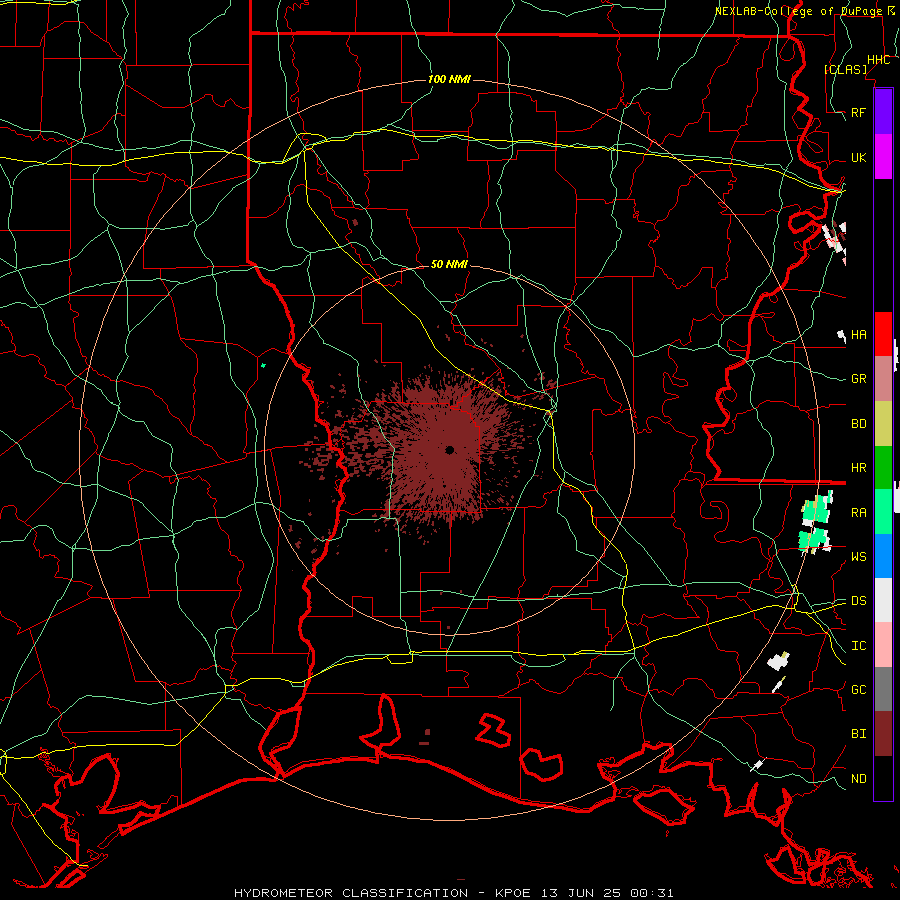Image resolution: width=900 pixels, height=900 pixels.
Task: Click the RF legend label
Action: pyautogui.click(x=858, y=112)
